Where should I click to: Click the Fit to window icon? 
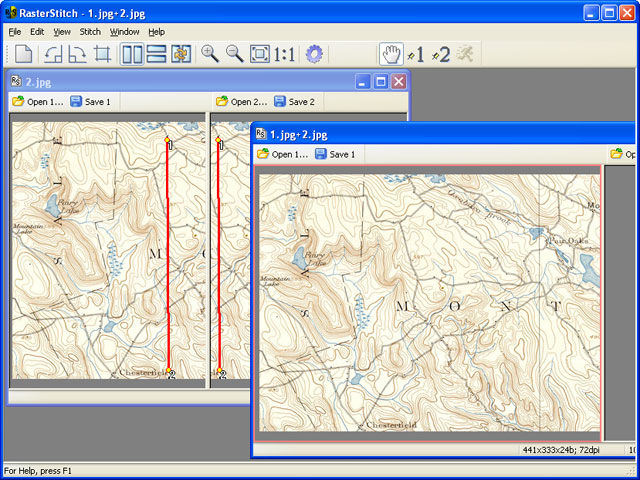[x=260, y=54]
